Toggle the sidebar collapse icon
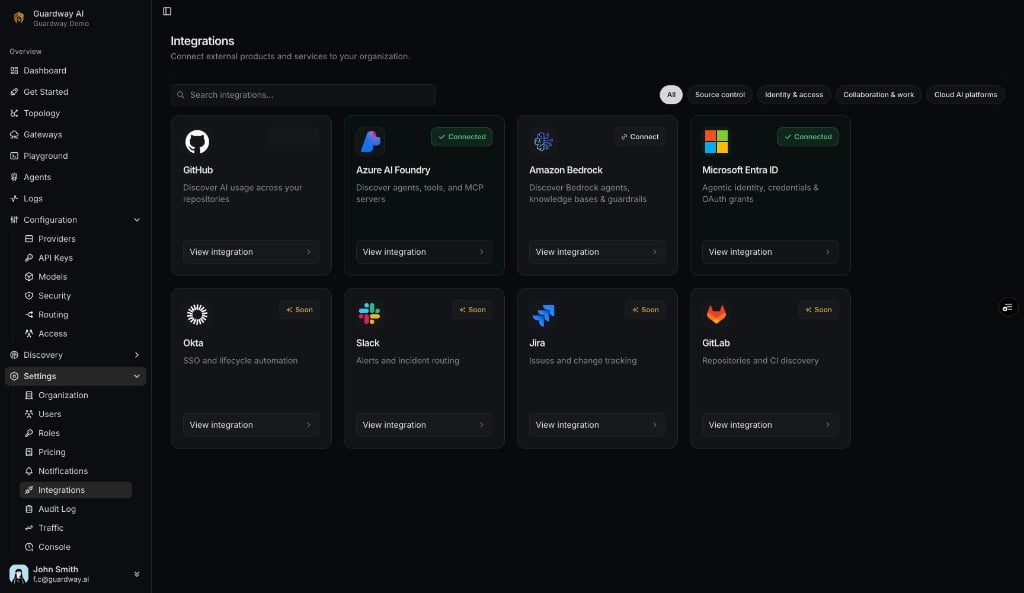This screenshot has height=593, width=1024. (x=167, y=11)
